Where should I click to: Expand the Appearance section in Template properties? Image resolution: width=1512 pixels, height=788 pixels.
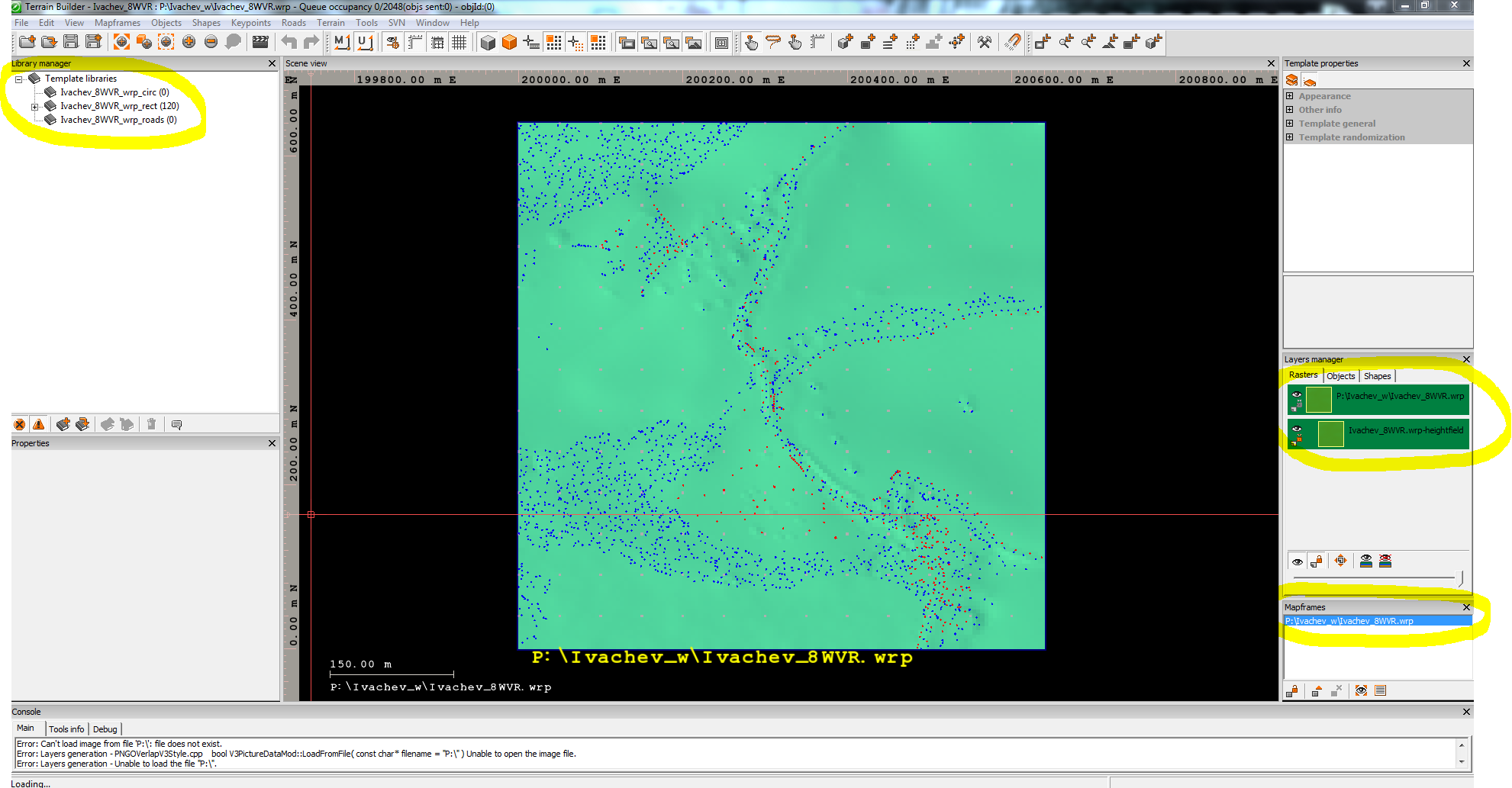point(1290,96)
